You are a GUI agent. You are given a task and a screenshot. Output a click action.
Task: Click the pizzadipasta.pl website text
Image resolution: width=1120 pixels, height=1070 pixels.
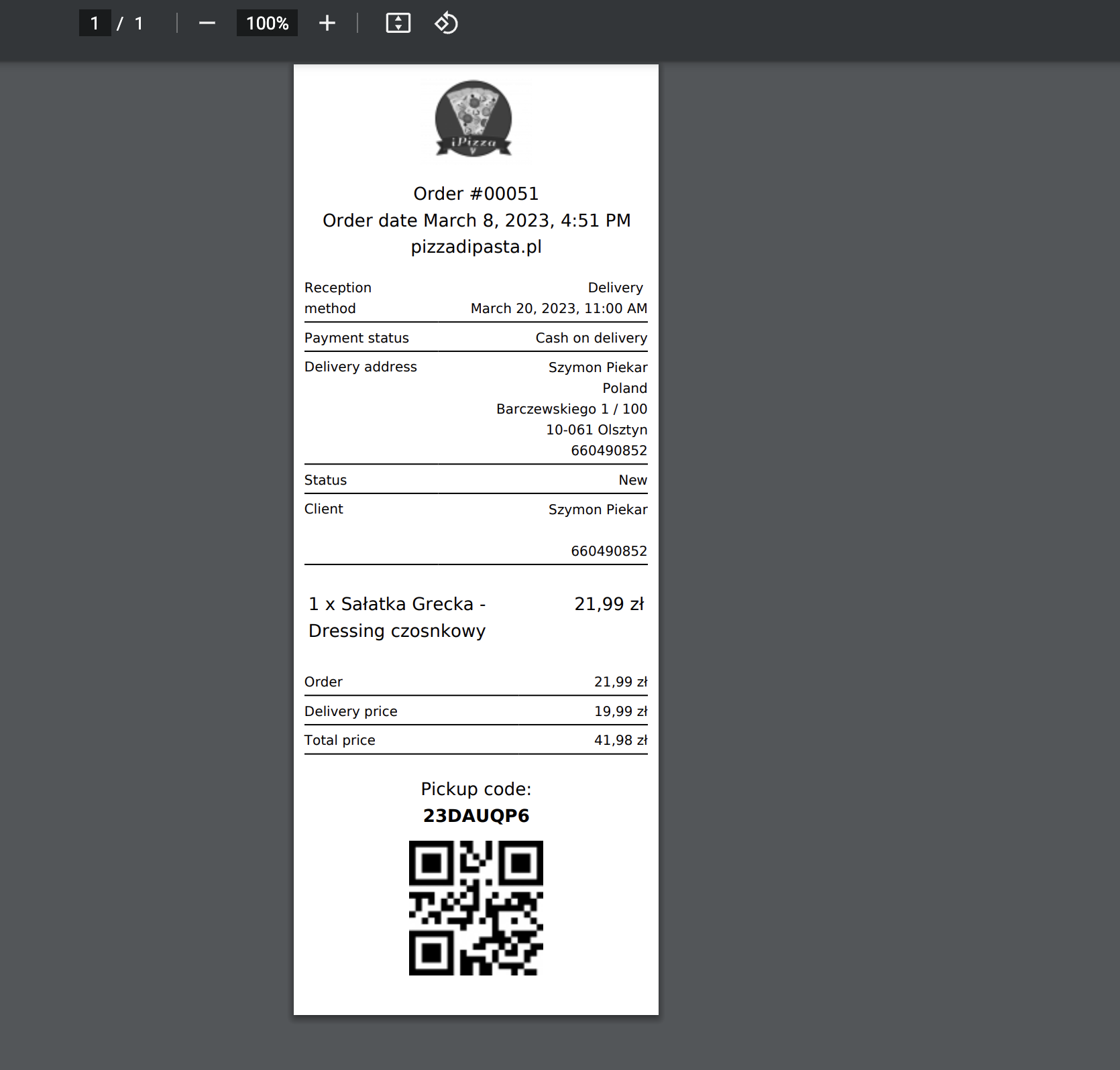point(476,247)
